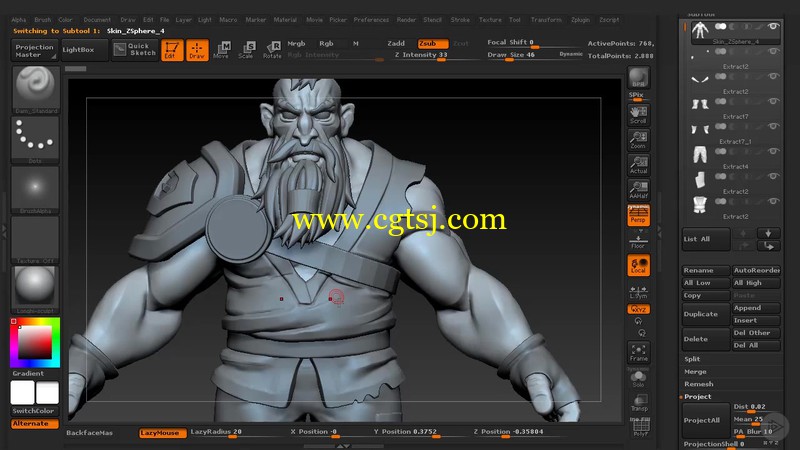Open the Stroke menu
Viewport: 800px width, 450px height.
tap(460, 20)
